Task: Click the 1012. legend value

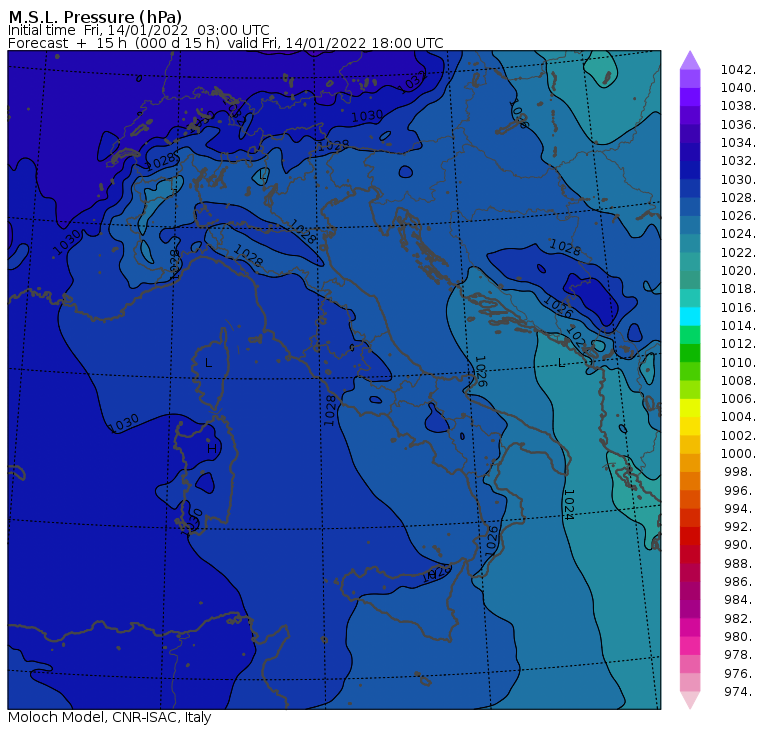Action: pos(738,344)
